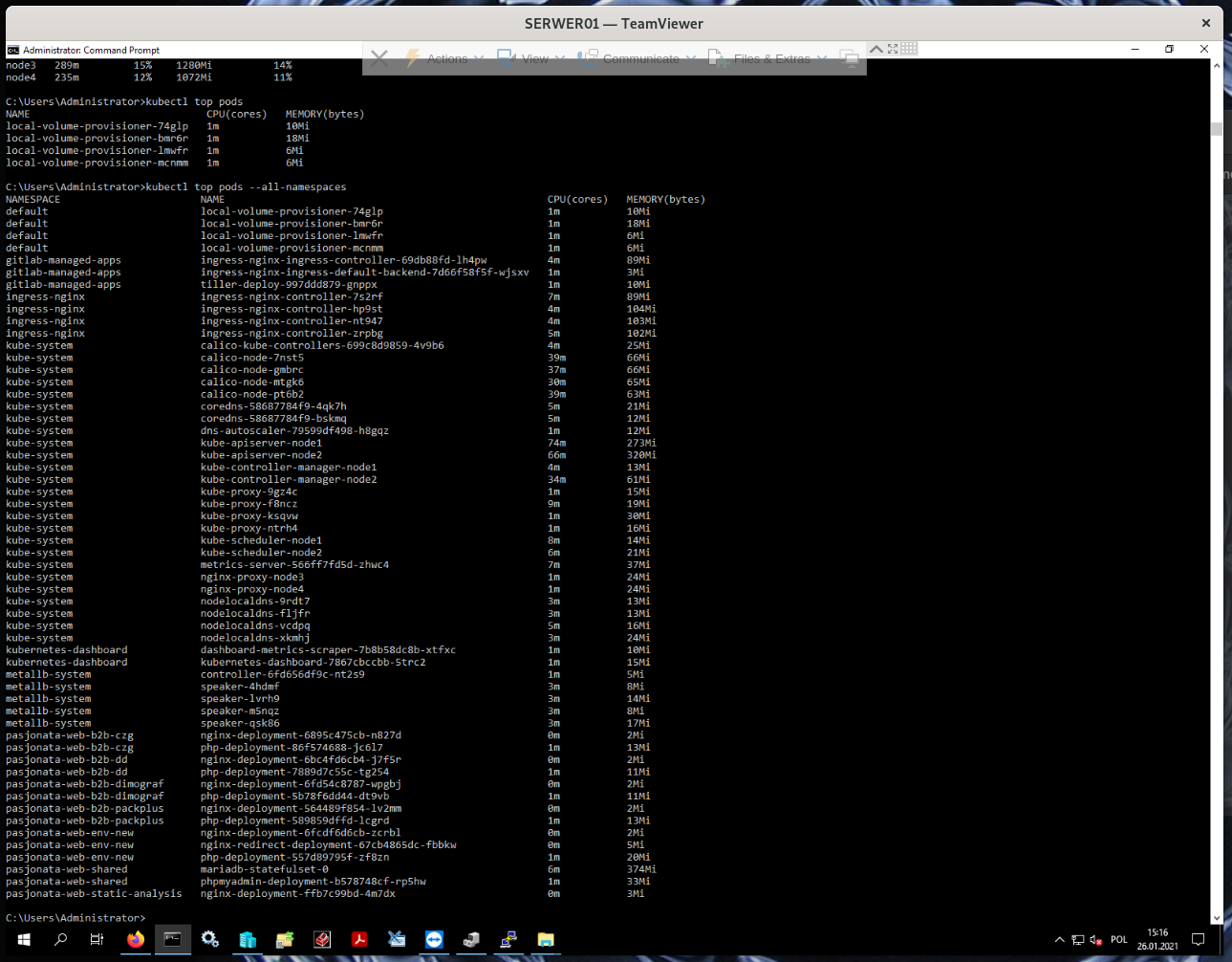The image size is (1232, 962).
Task: Open Adobe Acrobat from the taskbar
Action: [x=359, y=939]
